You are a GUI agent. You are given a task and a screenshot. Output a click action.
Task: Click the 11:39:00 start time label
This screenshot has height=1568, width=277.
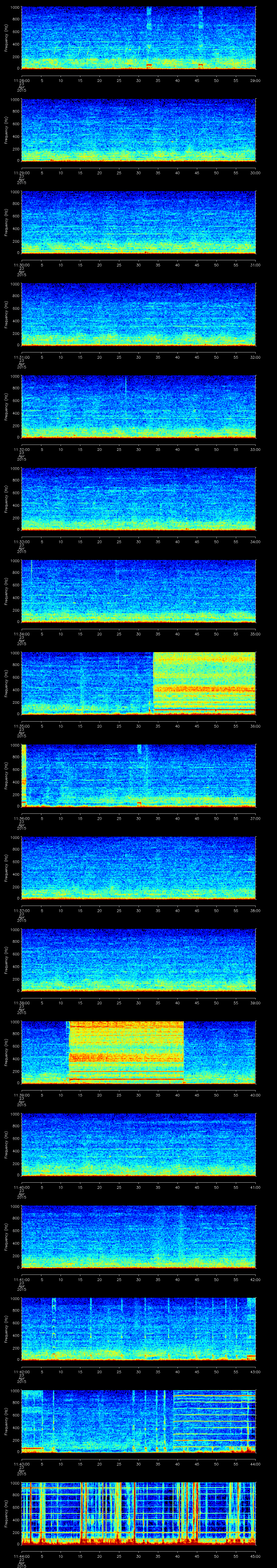tap(21, 1095)
